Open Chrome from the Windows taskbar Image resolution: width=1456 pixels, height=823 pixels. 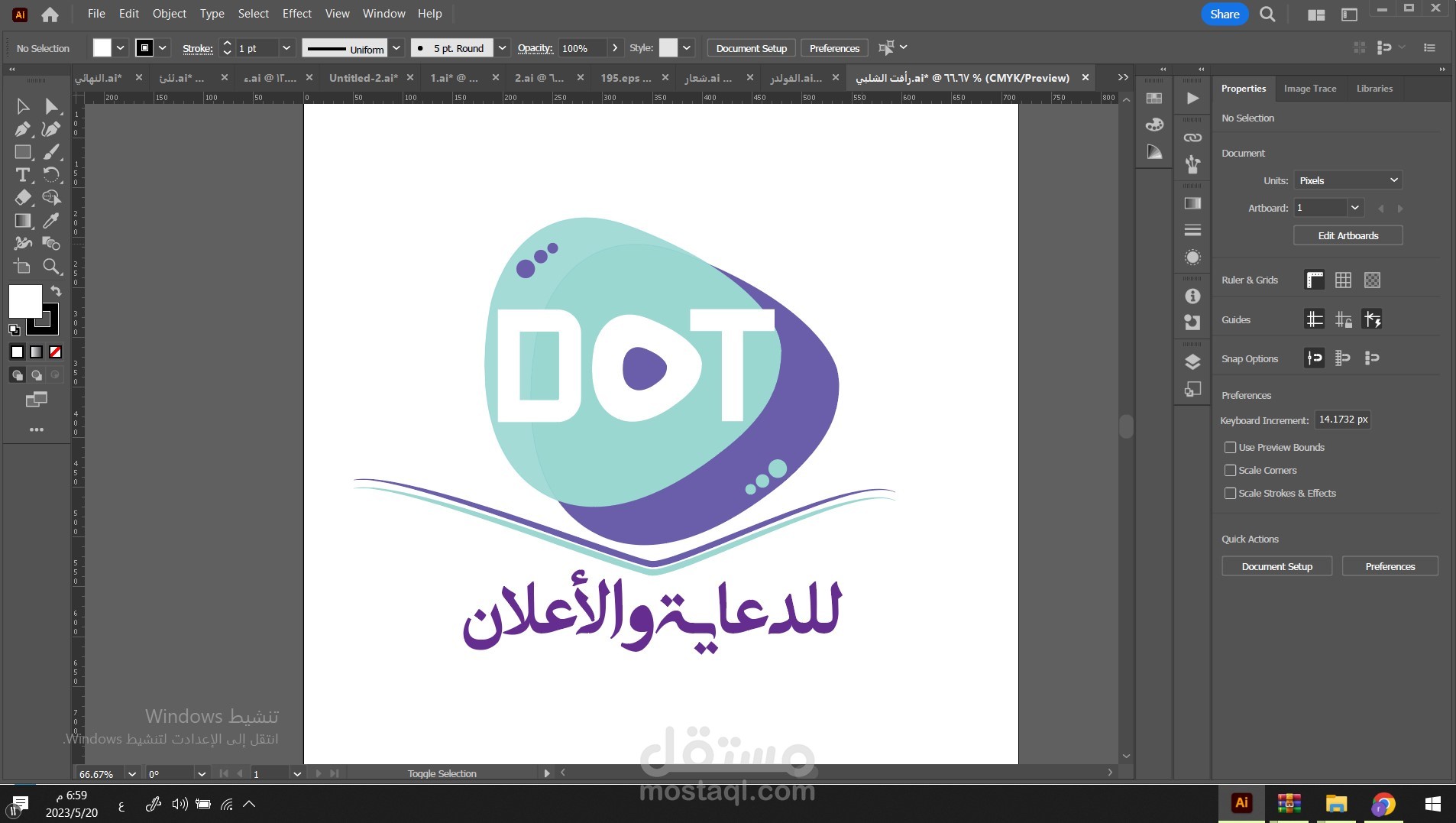point(1383,804)
